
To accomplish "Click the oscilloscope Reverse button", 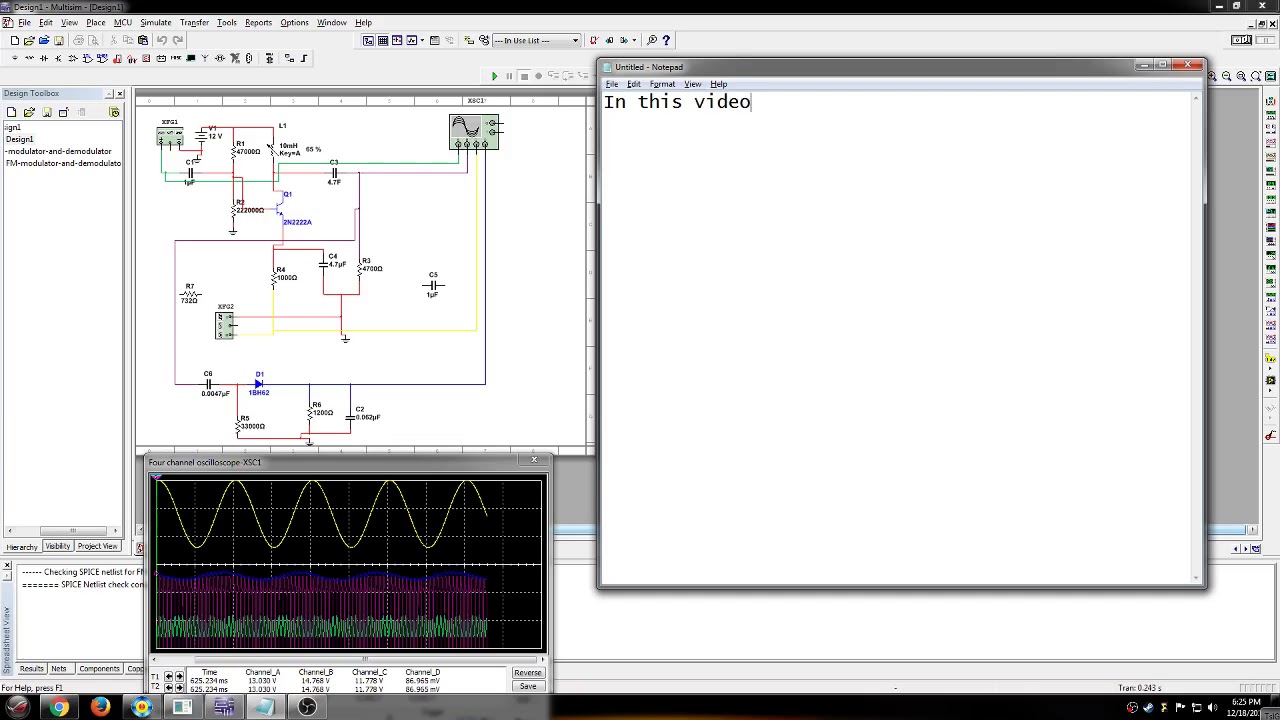I will 528,673.
